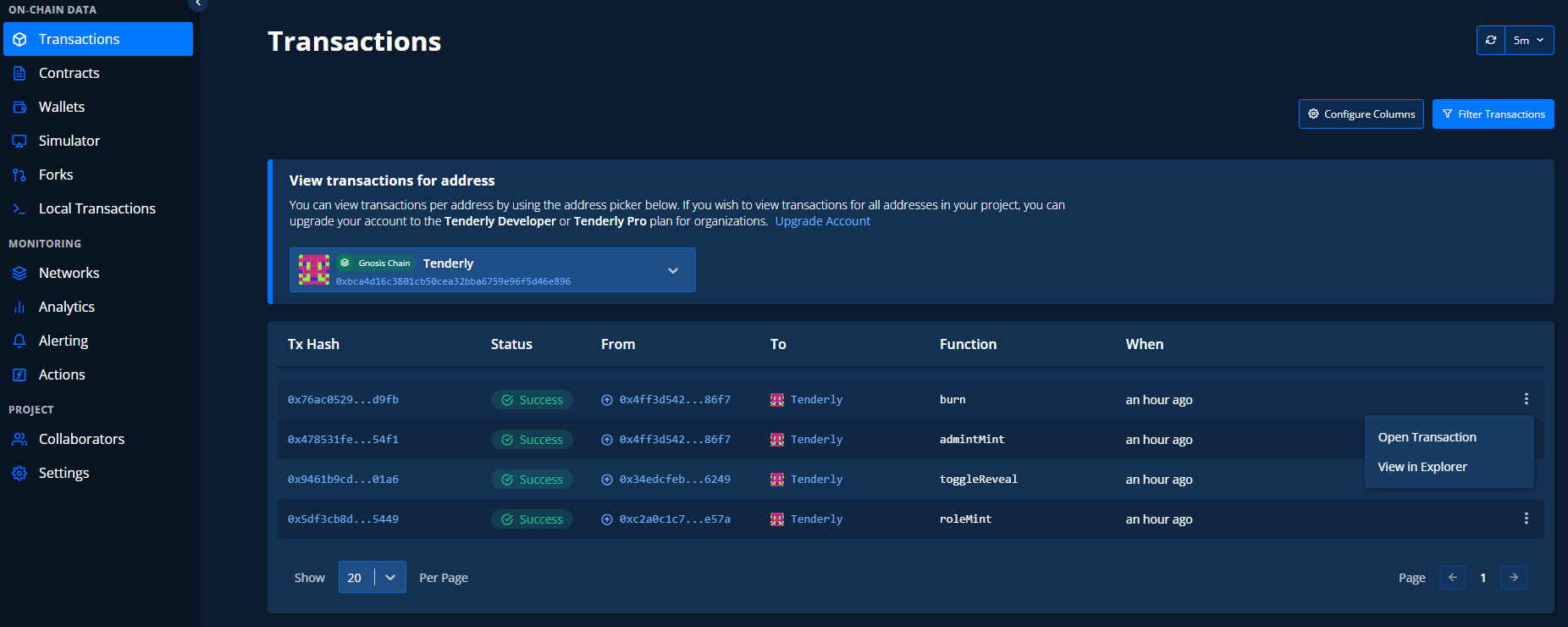Image resolution: width=1568 pixels, height=627 pixels.
Task: Open Alerting page
Action: 63,341
